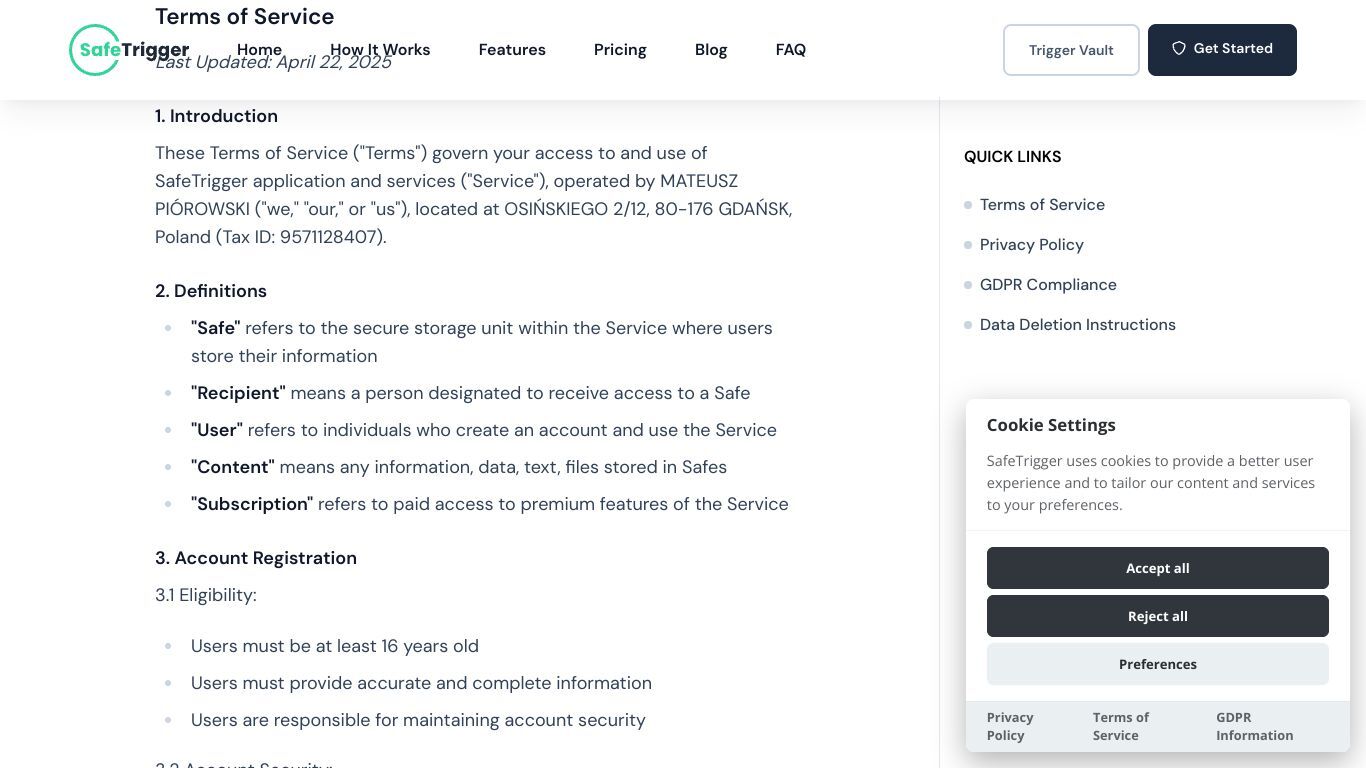Open the Home menu item
This screenshot has width=1366, height=768.
(x=259, y=50)
